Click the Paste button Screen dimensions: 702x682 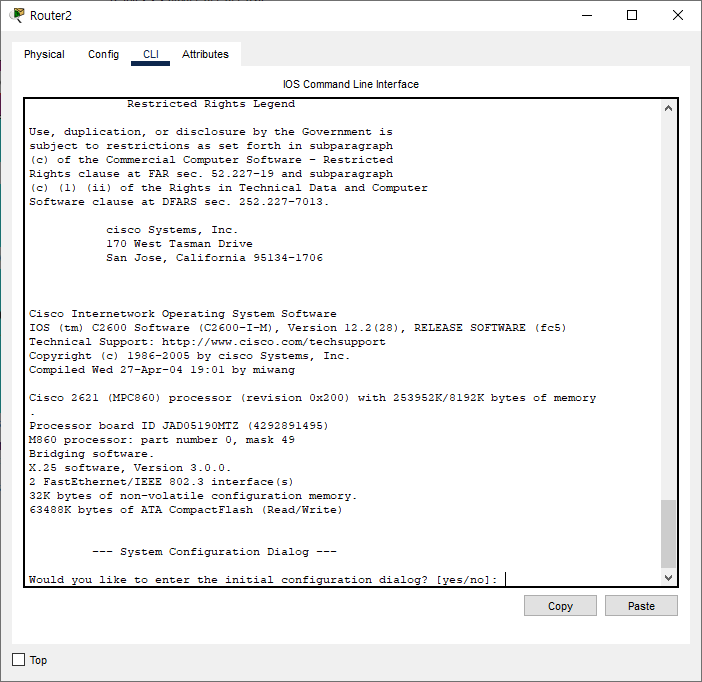pyautogui.click(x=641, y=606)
